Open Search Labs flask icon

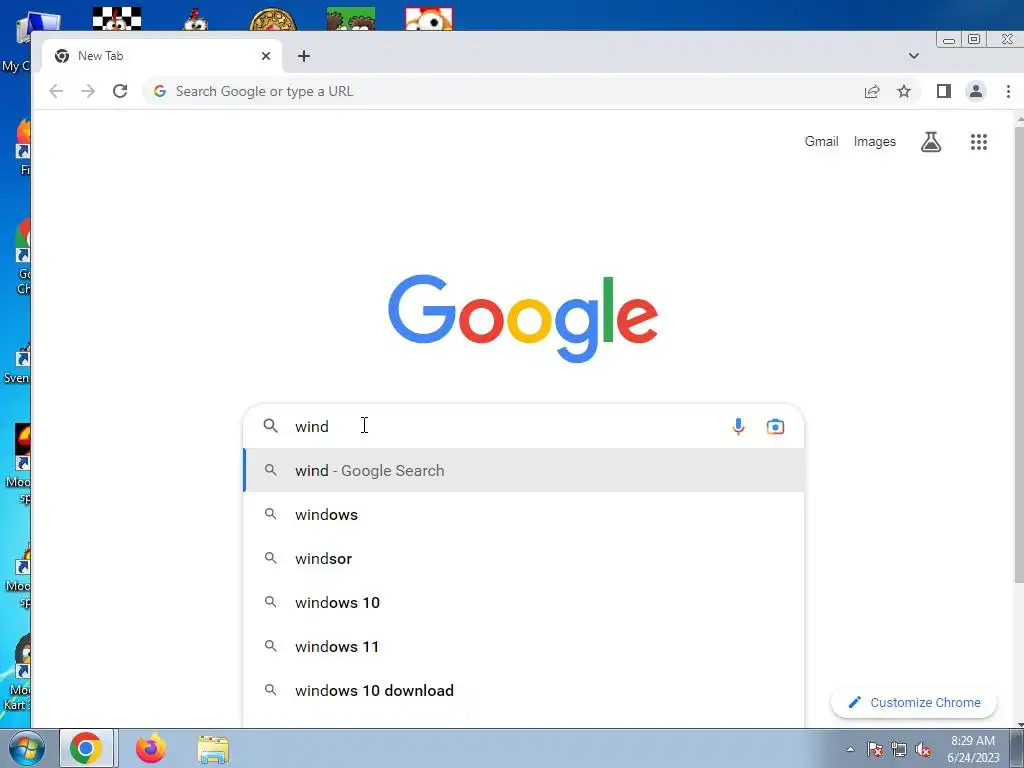(x=931, y=142)
